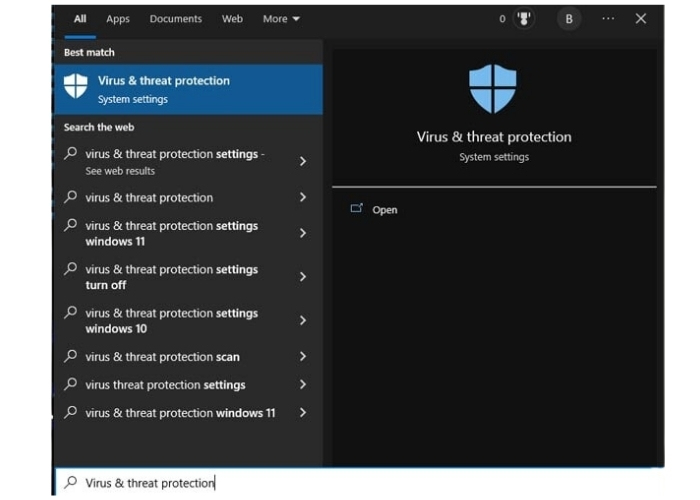The height and width of the screenshot is (500, 700).
Task: Expand chevron for 'settings windows 11' suggestion
Action: tap(303, 233)
